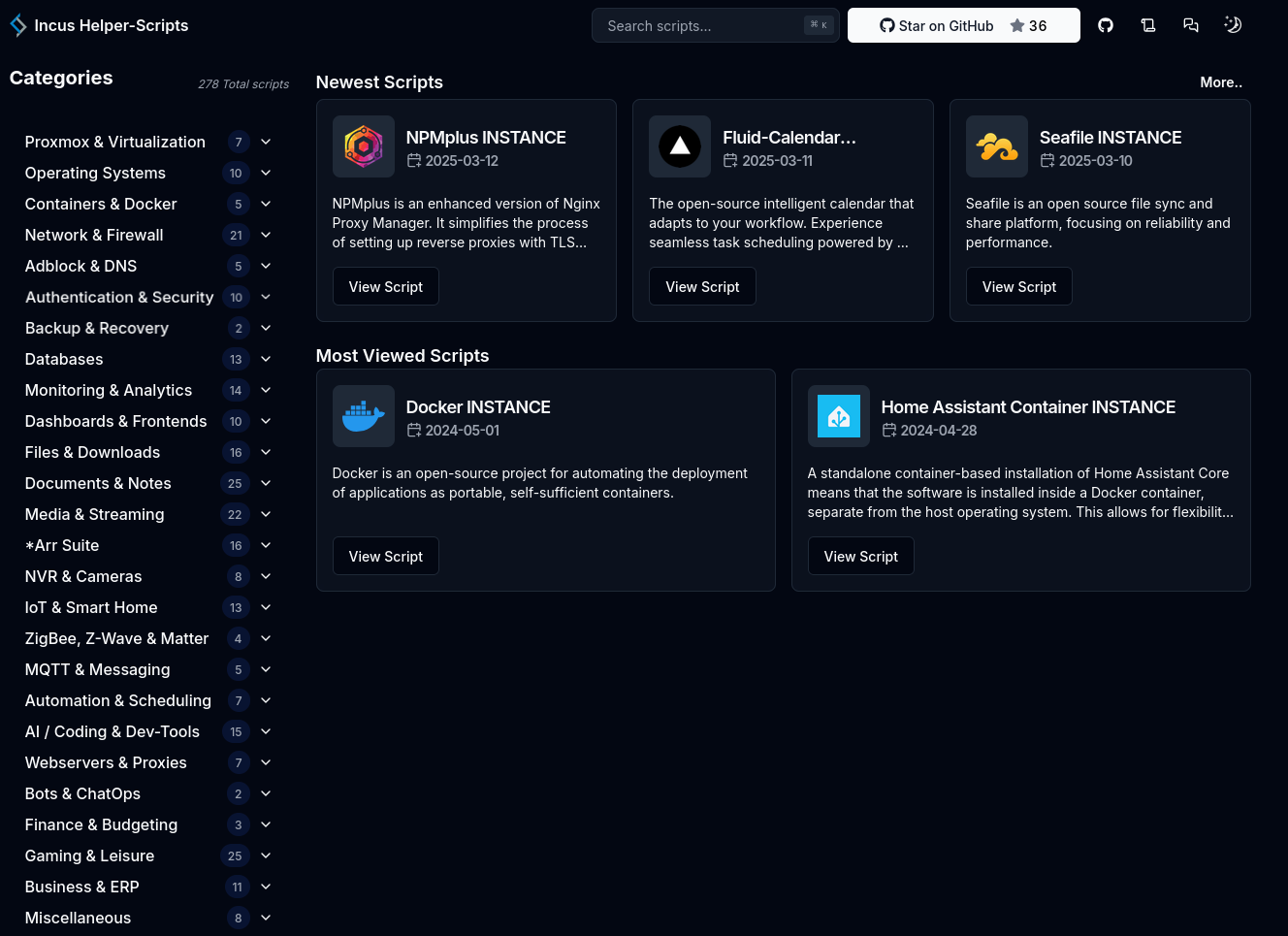Click the Documents & Notes count badge 25
1288x936 pixels.
(235, 483)
